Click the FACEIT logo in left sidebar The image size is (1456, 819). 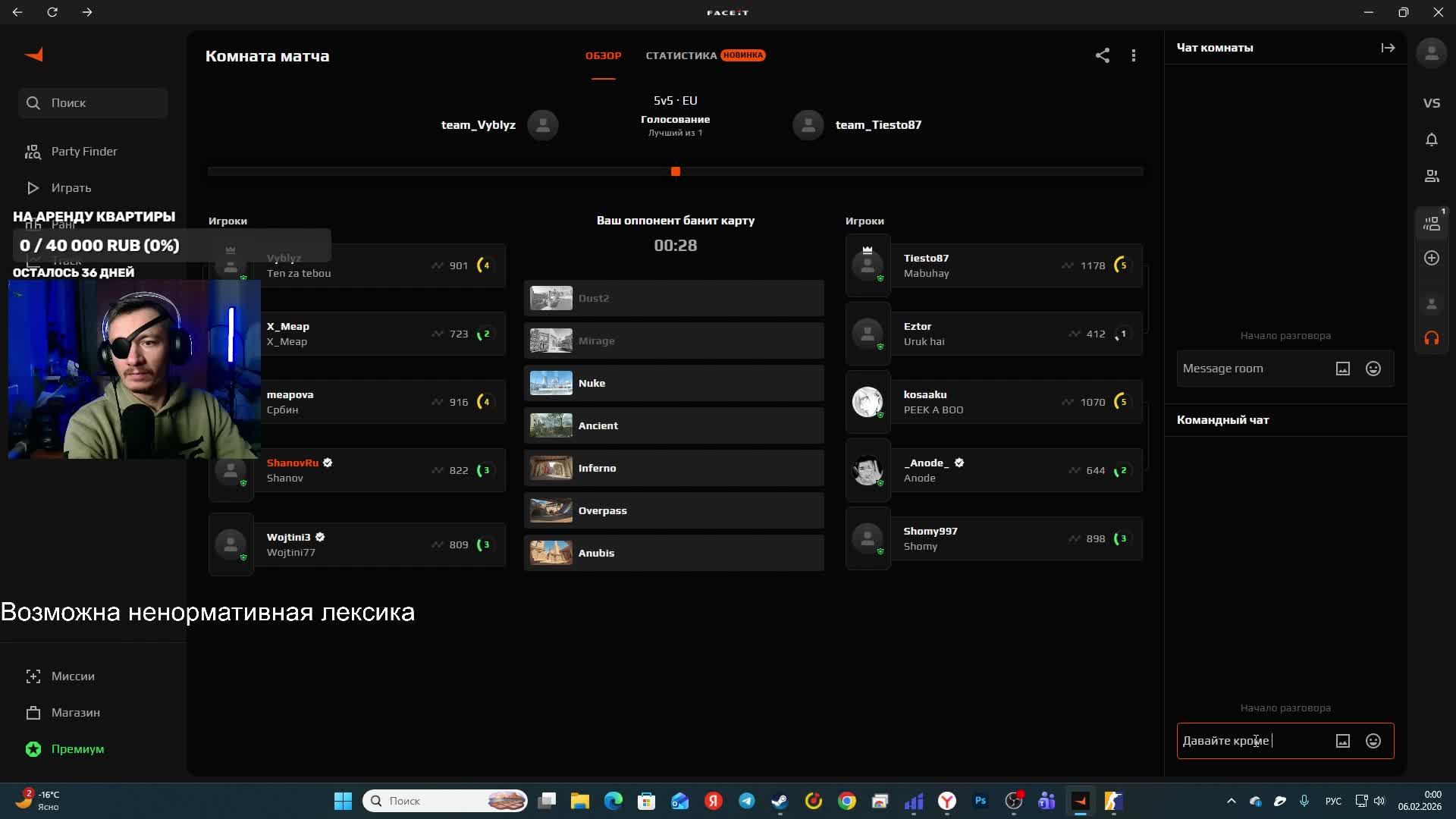34,55
